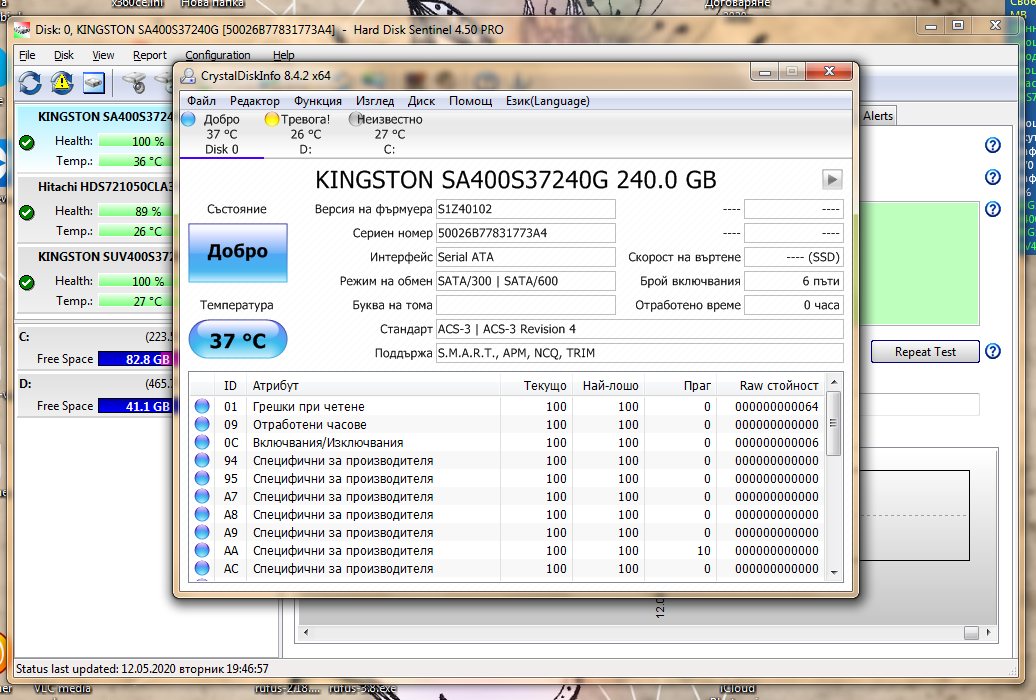Click the C: Free Space 82.8 GB bar
Viewport: 1036px width, 700px height.
[x=135, y=359]
